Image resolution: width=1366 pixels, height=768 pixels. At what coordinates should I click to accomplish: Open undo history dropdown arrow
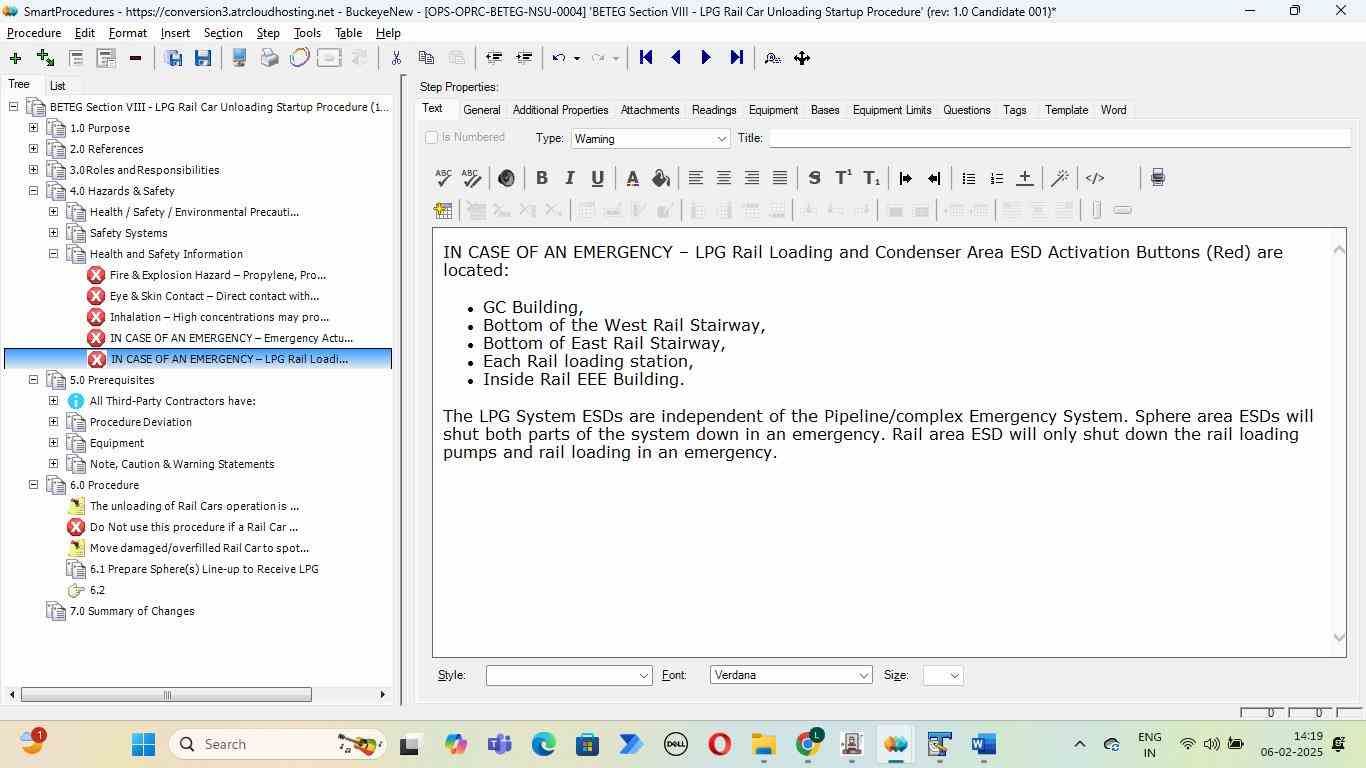click(577, 58)
